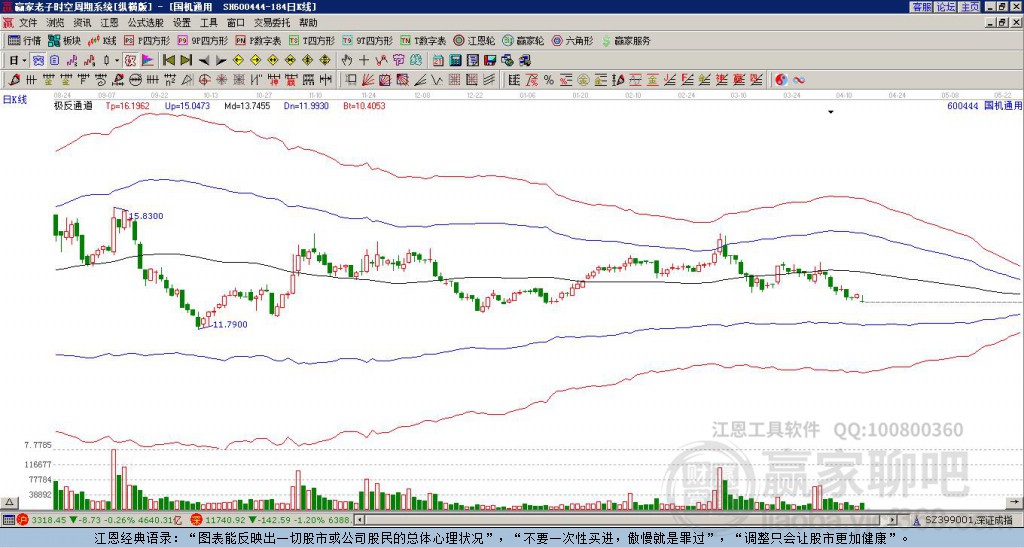Open the 资讯 menu
The image size is (1024, 548).
point(82,23)
